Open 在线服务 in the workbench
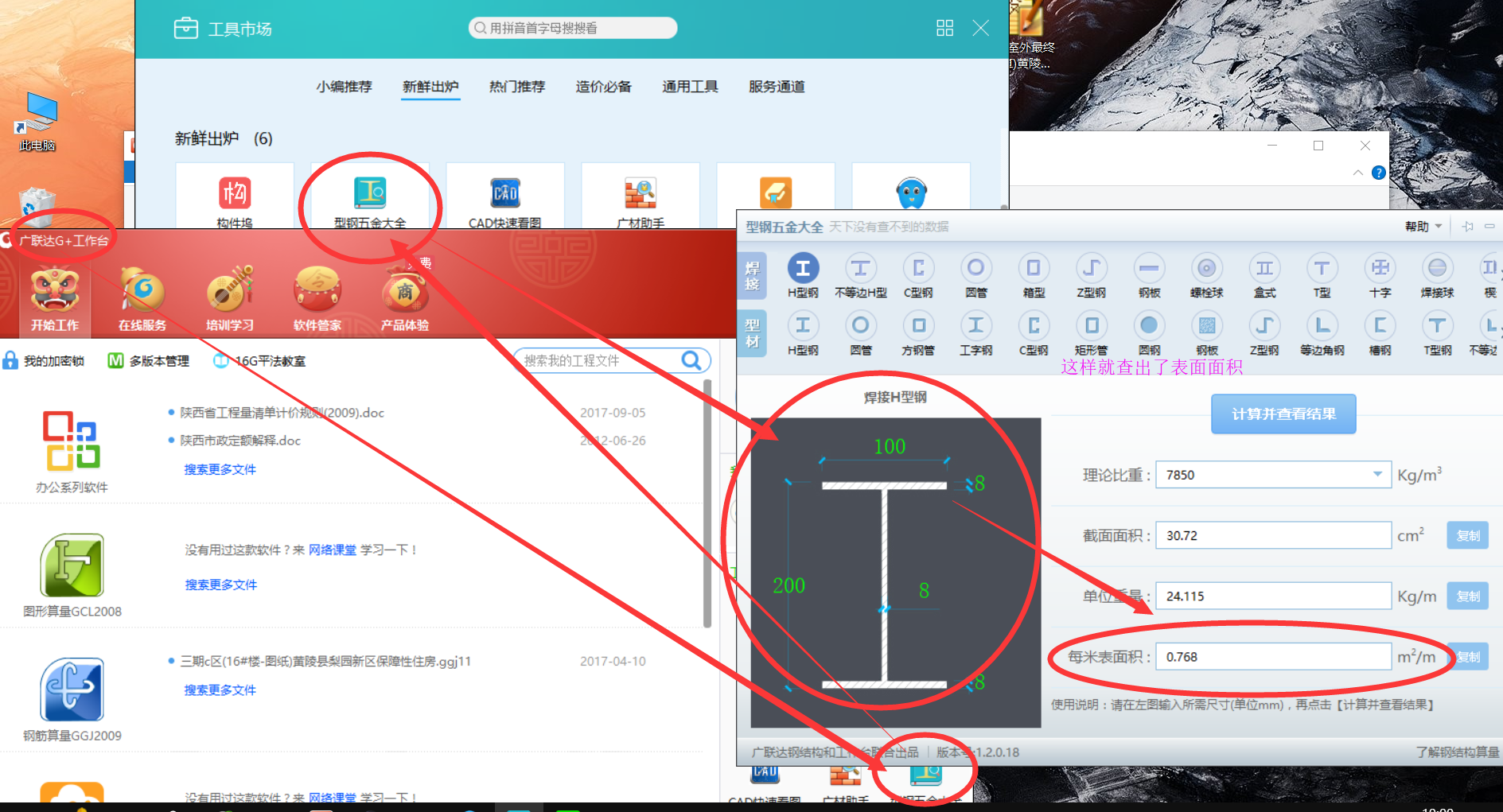 (x=142, y=299)
